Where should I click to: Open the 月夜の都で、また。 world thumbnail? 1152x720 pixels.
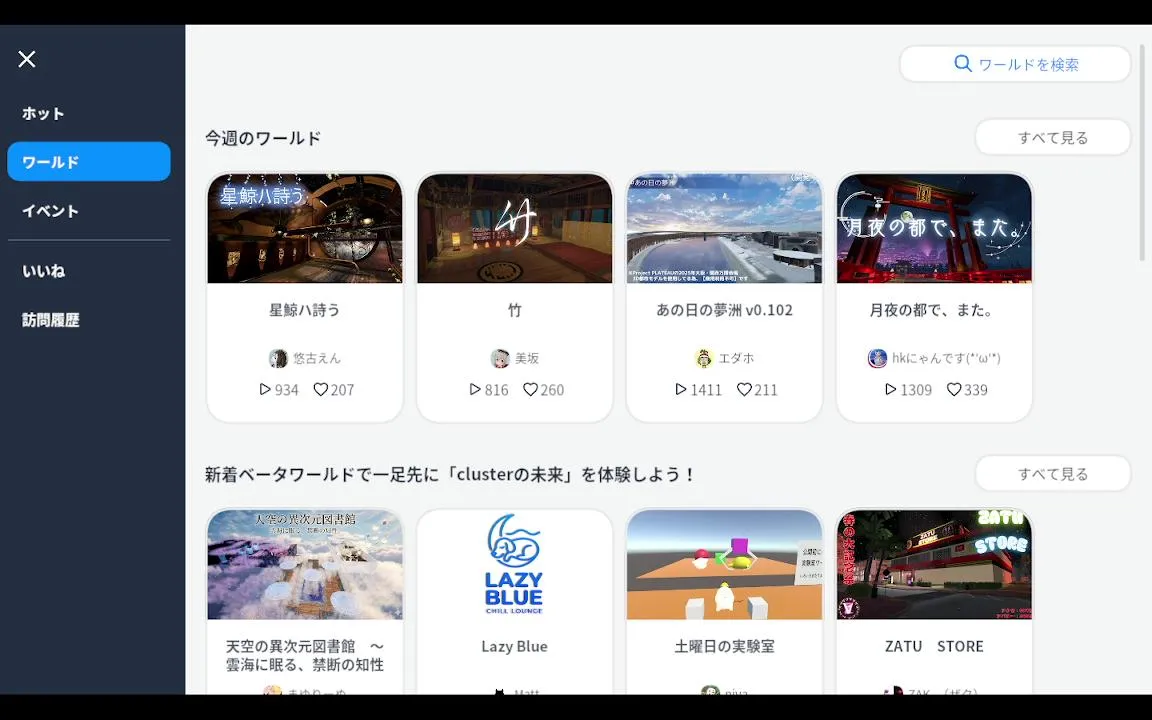coord(935,228)
